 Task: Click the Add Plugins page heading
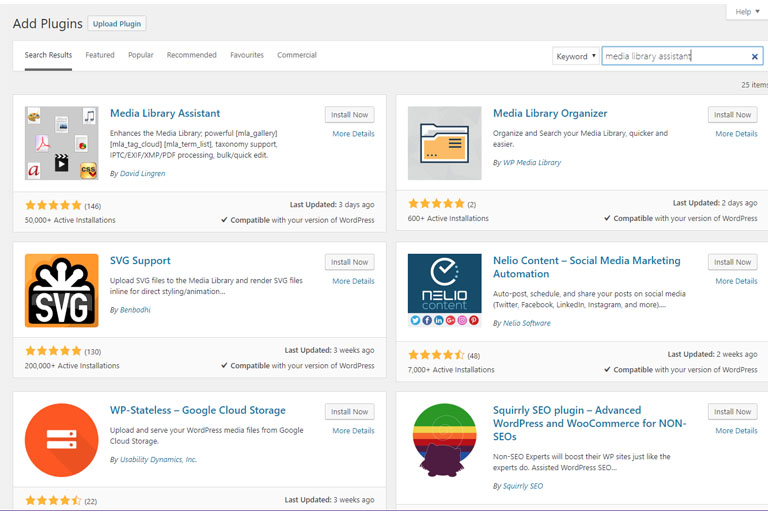coord(48,24)
